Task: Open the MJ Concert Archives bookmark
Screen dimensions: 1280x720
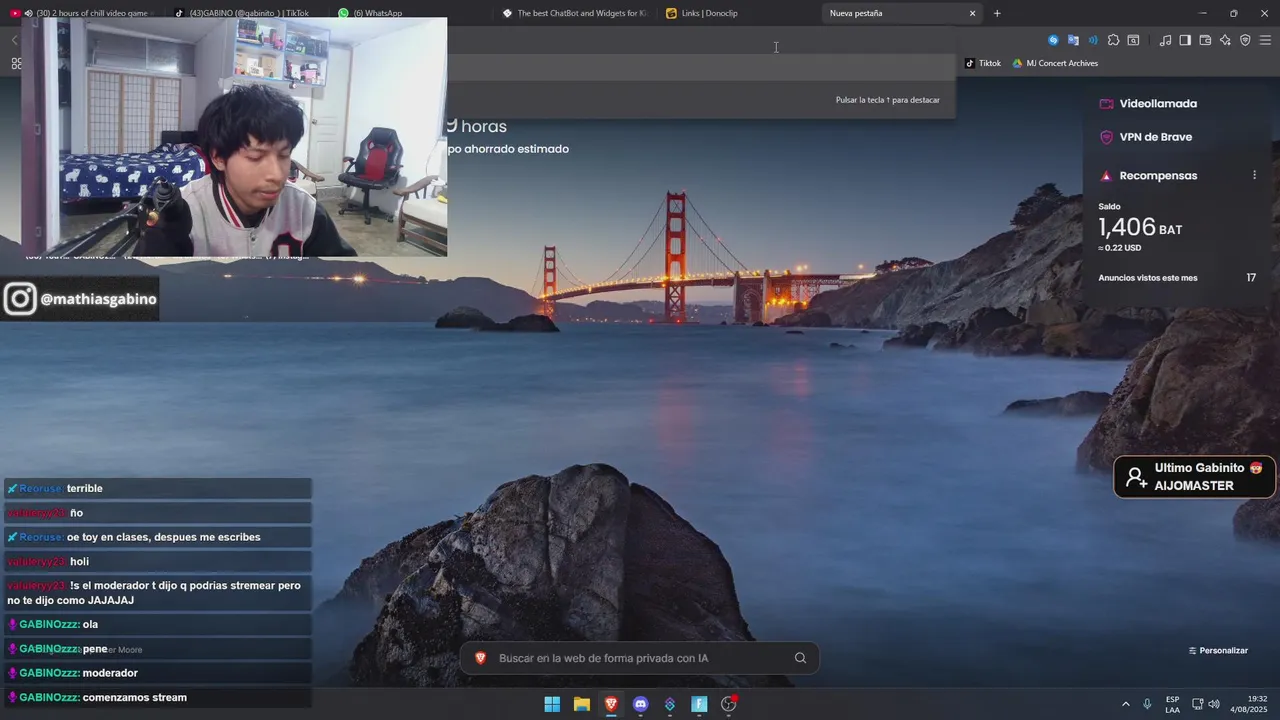Action: pyautogui.click(x=1055, y=63)
